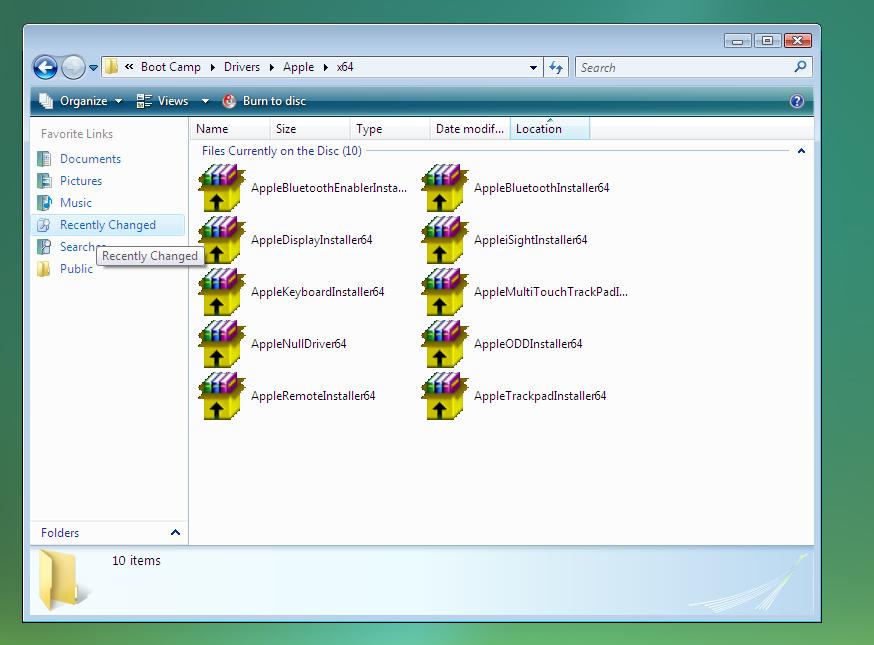Select the AppleKeyboardInstaller64 archive icon
The width and height of the screenshot is (874, 645).
click(221, 292)
